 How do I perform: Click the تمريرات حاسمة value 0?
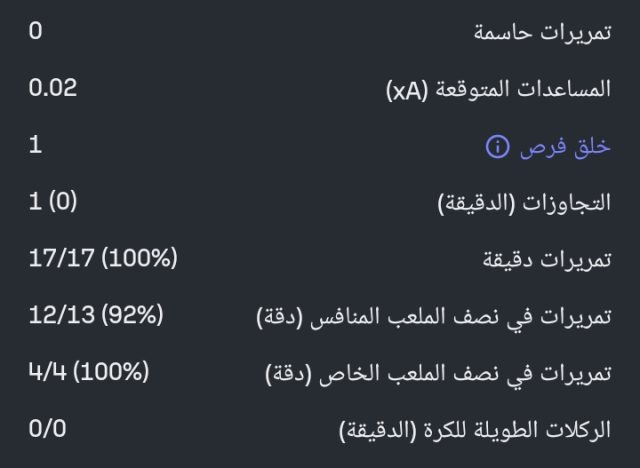click(x=35, y=31)
